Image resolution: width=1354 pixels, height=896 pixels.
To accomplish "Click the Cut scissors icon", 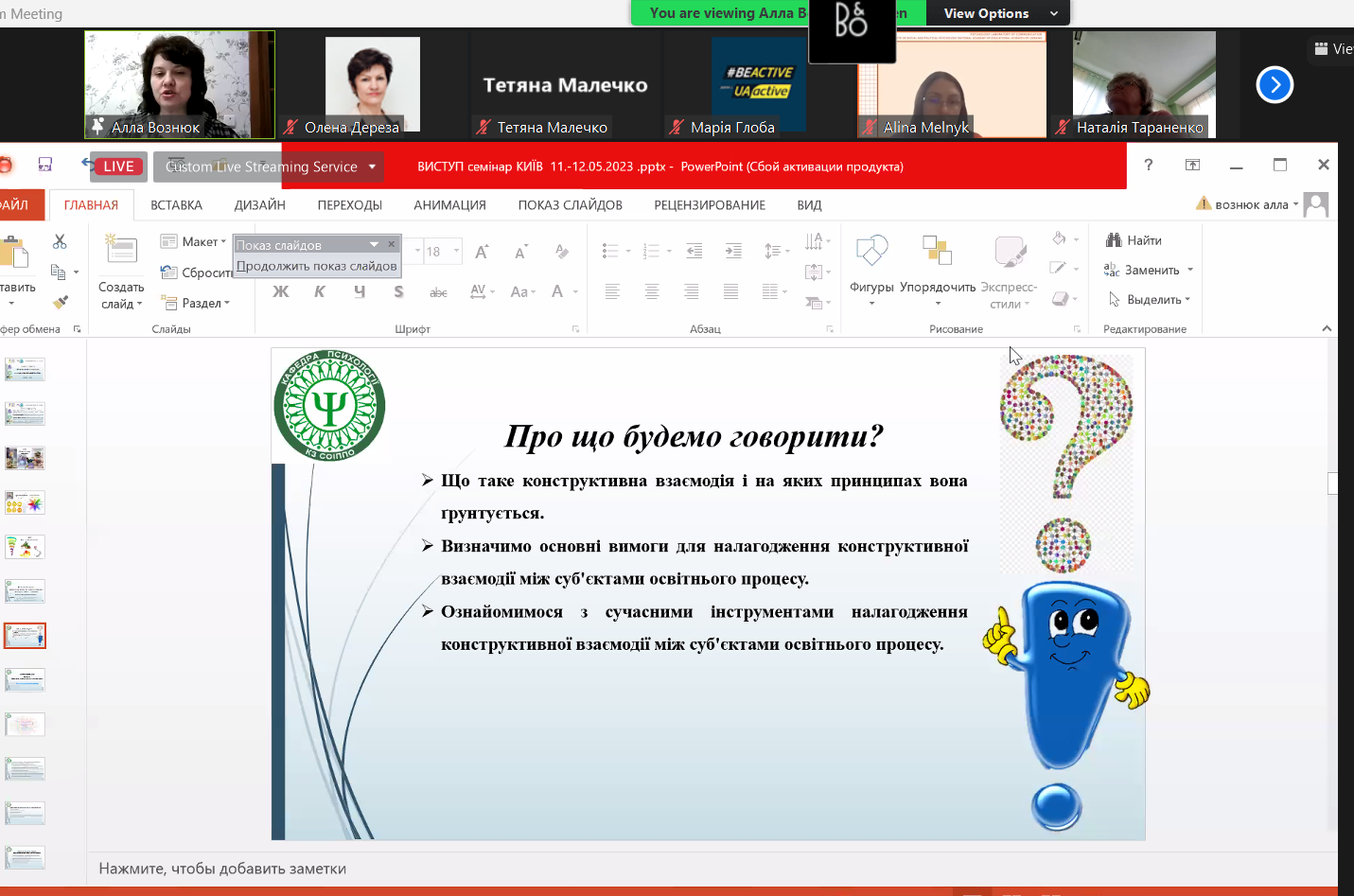I will 60,242.
